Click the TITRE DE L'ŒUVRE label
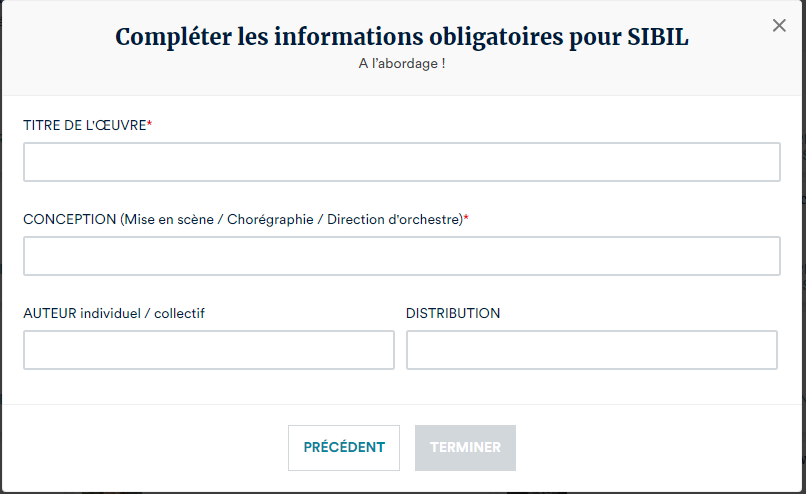Image resolution: width=806 pixels, height=494 pixels. (84, 125)
